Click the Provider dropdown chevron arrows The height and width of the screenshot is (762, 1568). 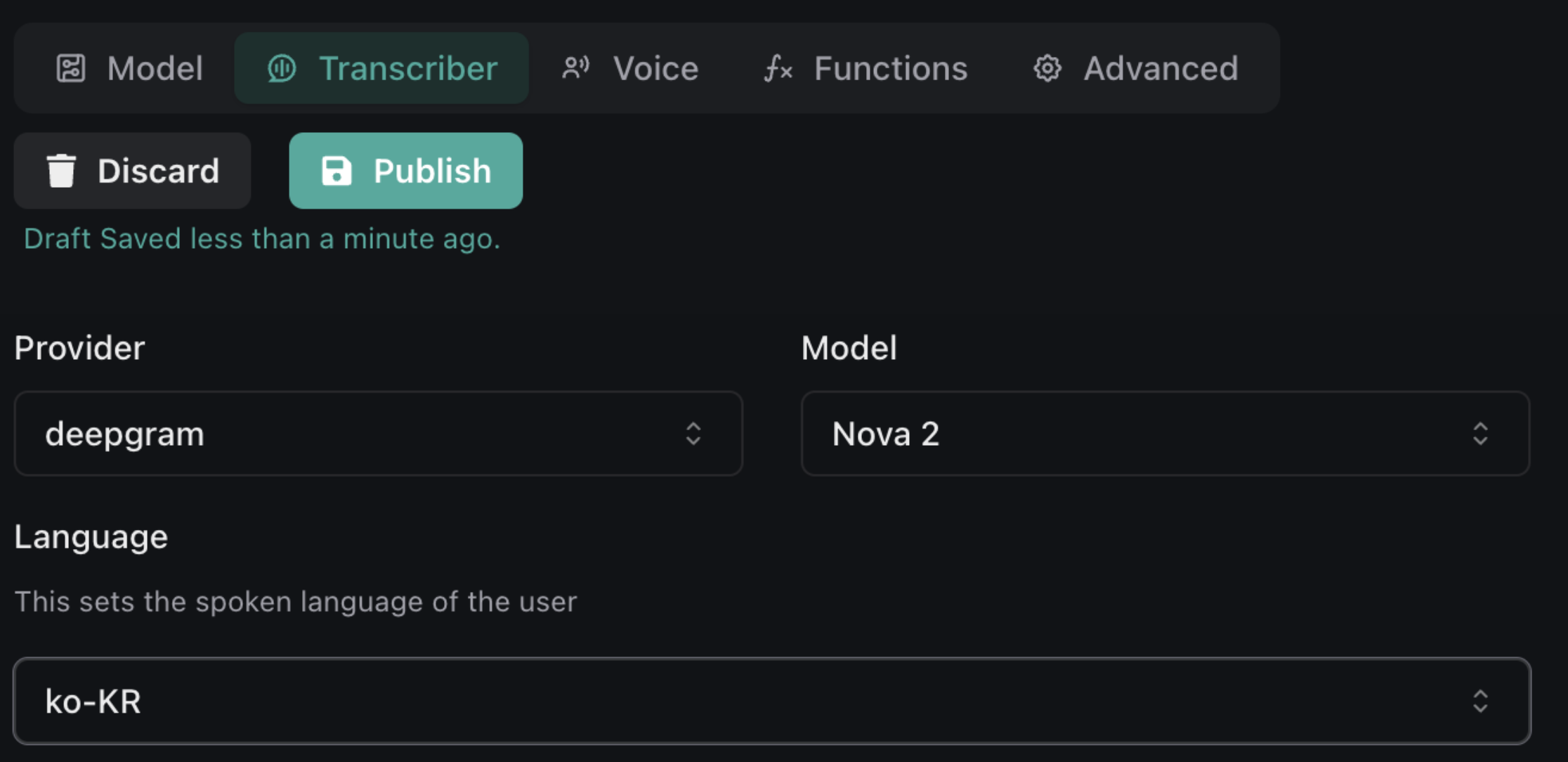[693, 434]
